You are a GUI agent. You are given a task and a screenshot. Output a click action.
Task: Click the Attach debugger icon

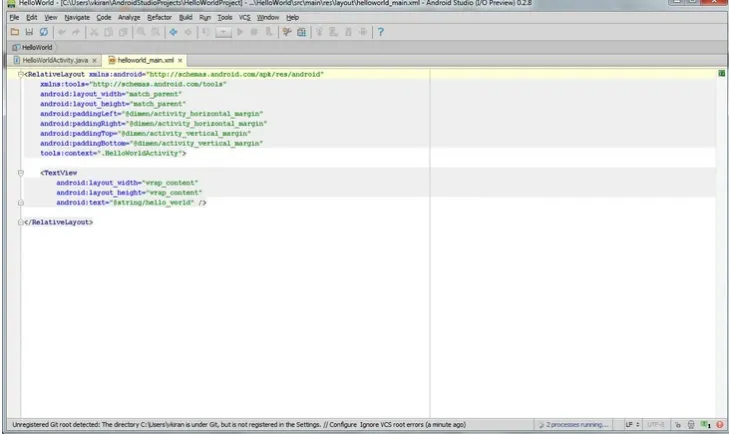click(269, 32)
